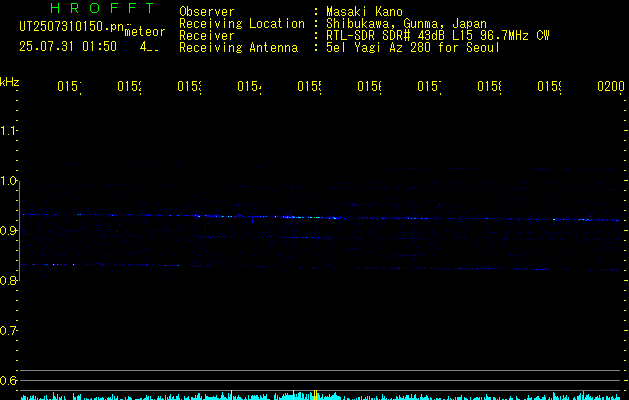This screenshot has height=400, width=629.
Task: Click the bright echo near 0155 on carrier
Action: tap(311, 217)
